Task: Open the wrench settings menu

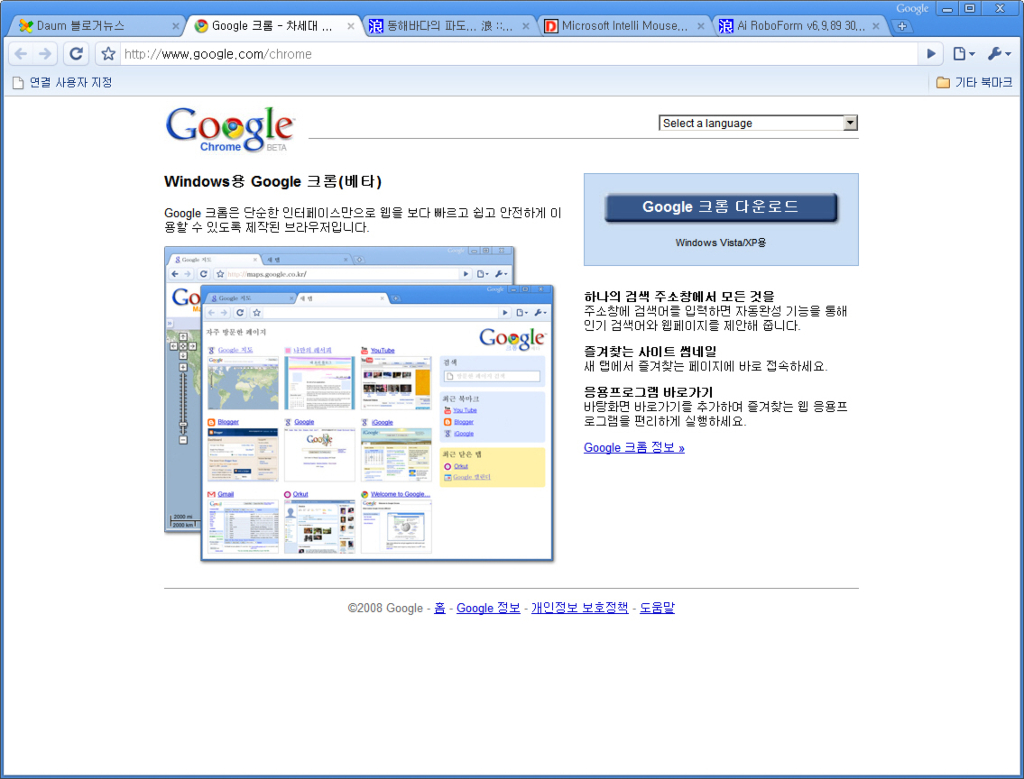Action: point(999,54)
